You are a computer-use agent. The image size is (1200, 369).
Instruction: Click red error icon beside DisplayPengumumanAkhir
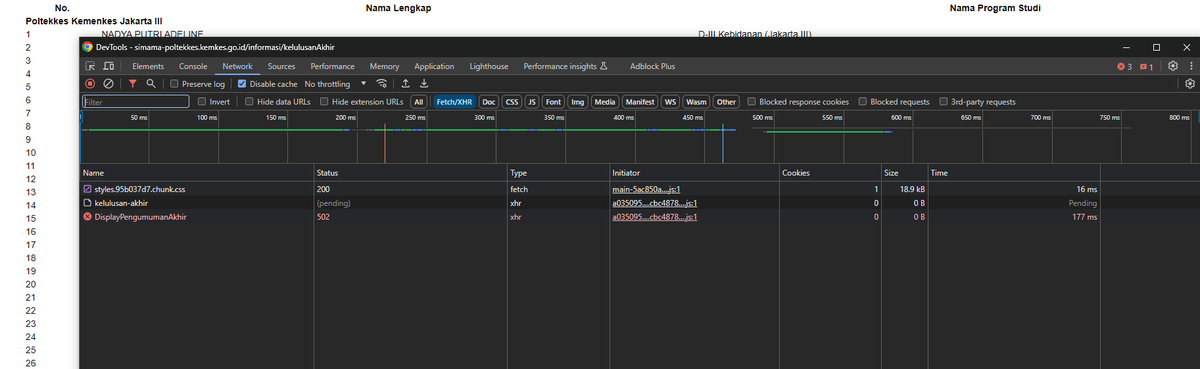(87, 216)
